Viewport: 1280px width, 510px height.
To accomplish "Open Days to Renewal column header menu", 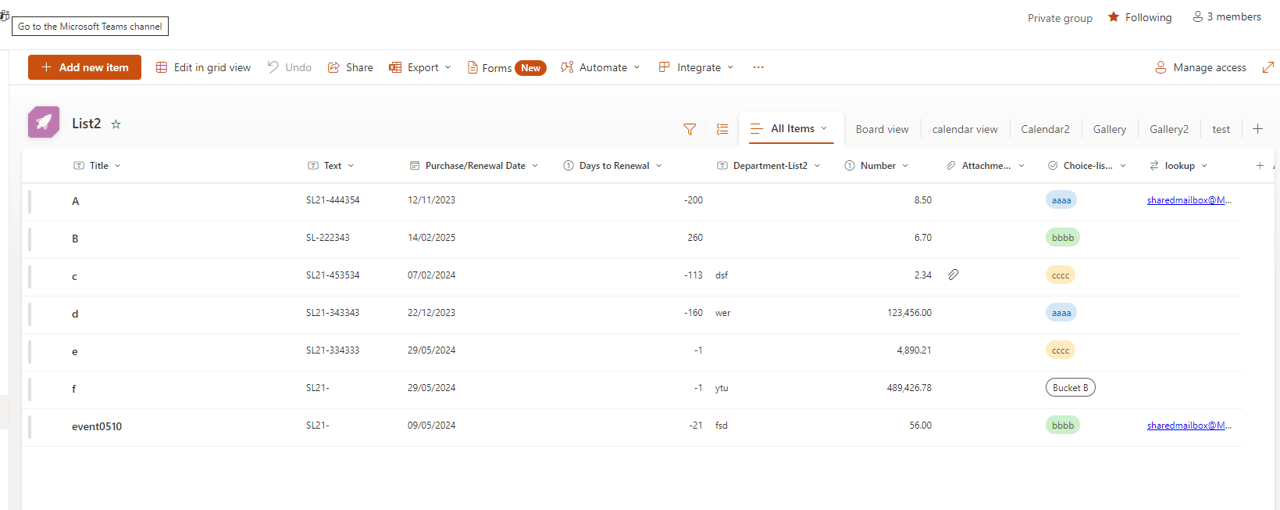I will click(x=613, y=166).
